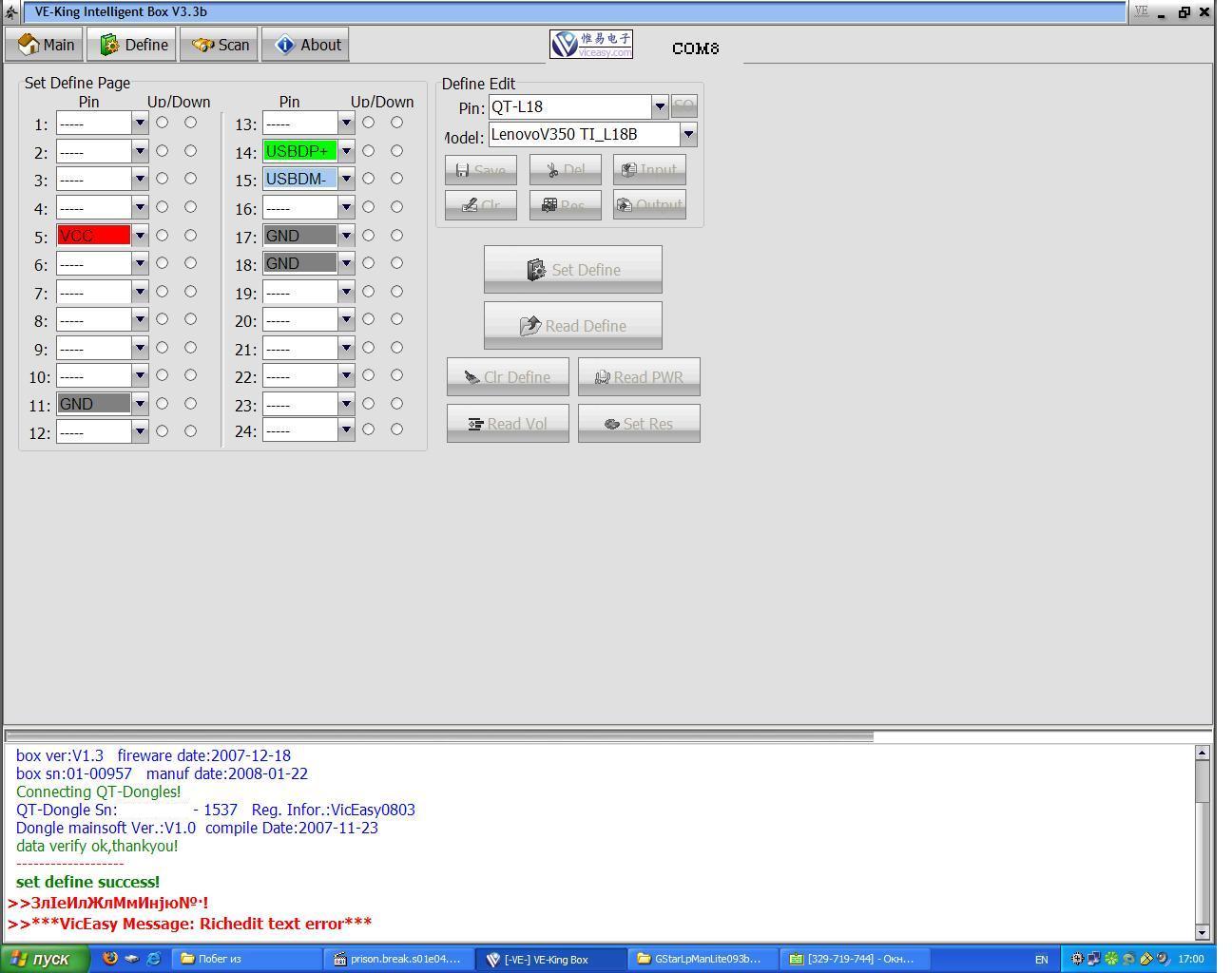Click the log scrollbar down arrow

click(x=1203, y=933)
